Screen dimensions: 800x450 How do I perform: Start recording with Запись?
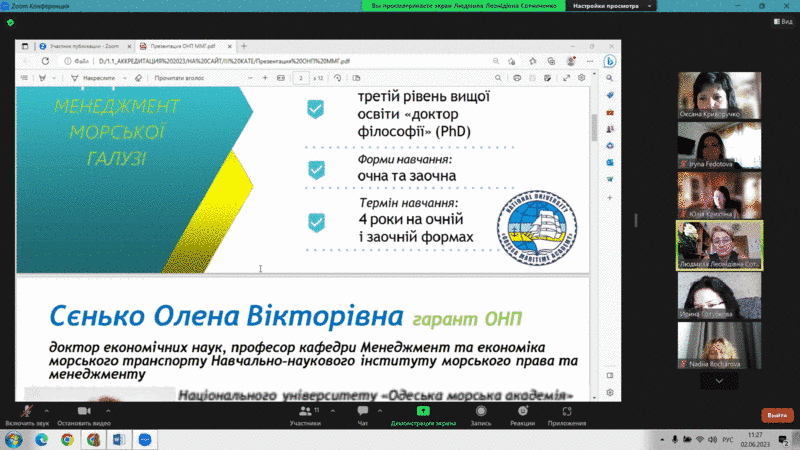[x=480, y=415]
